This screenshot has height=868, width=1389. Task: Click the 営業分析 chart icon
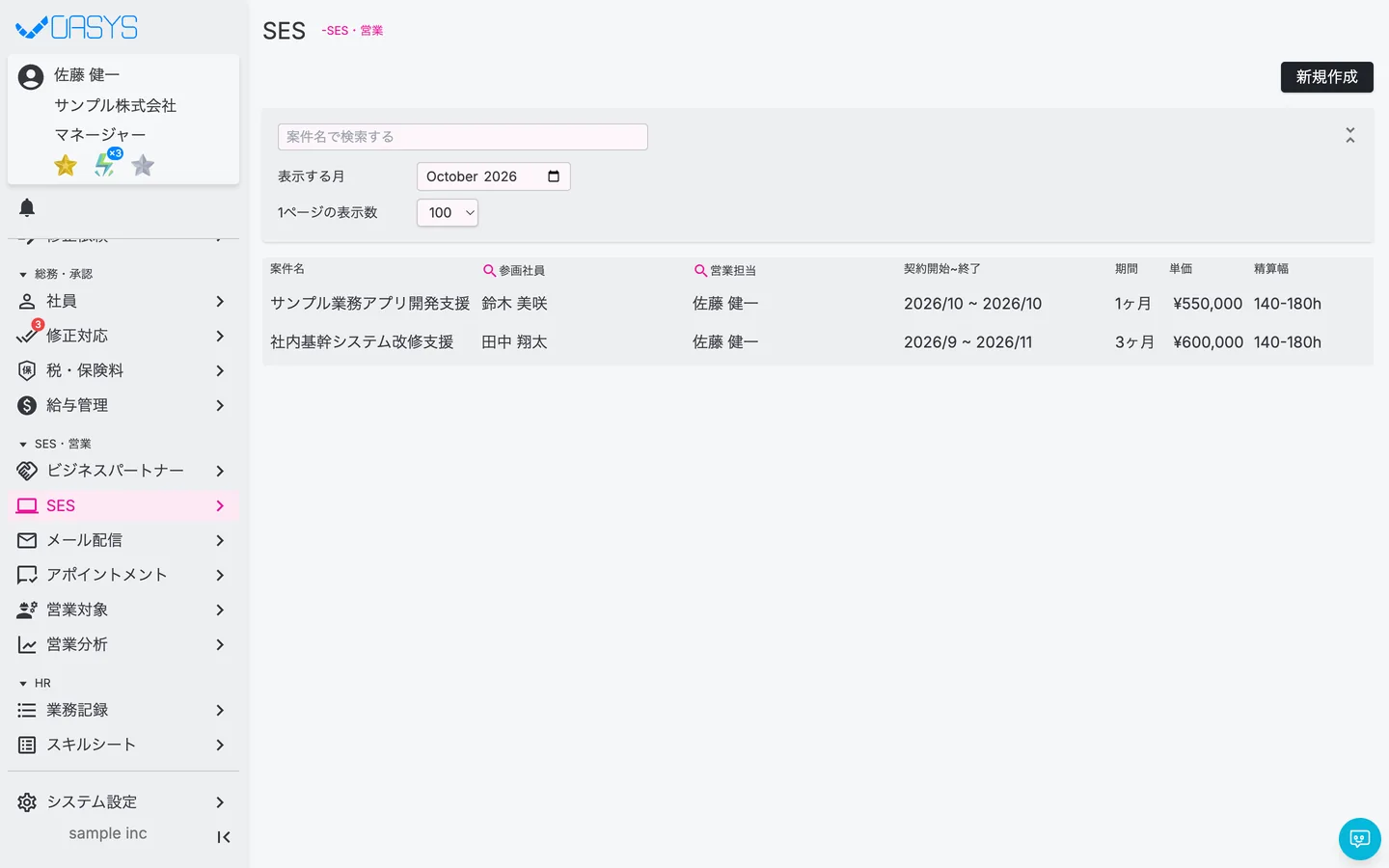click(x=27, y=644)
